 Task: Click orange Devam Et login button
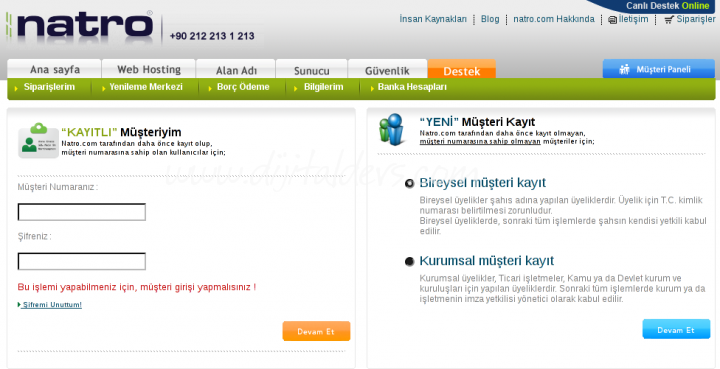(x=316, y=331)
